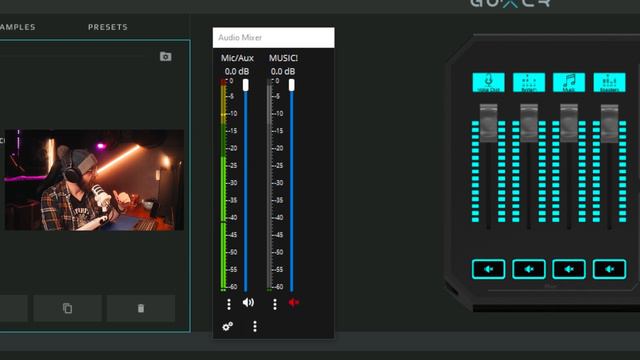Toggle the fourth GoXLR mute button
Image resolution: width=640 pixels, height=360 pixels.
[609, 269]
